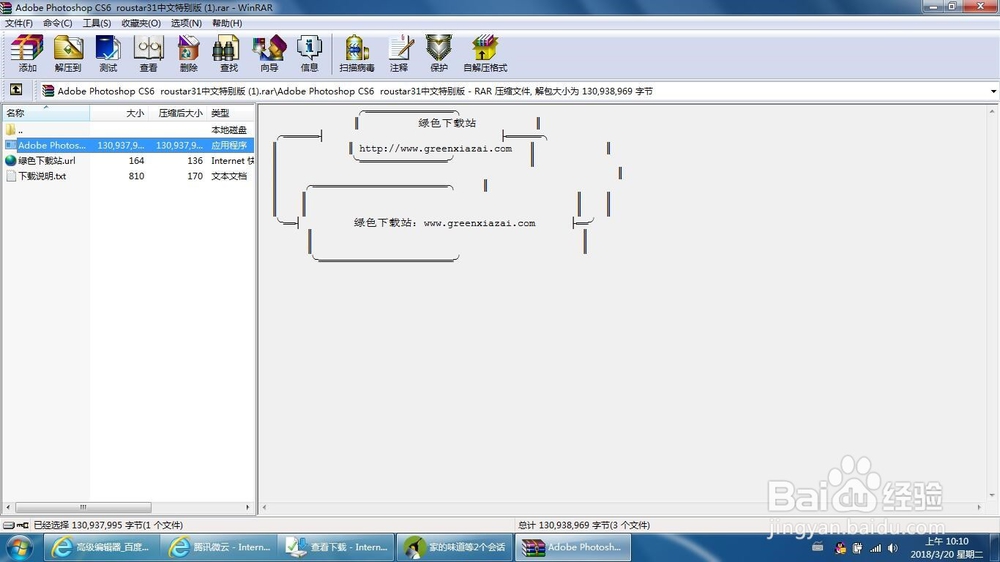Screen dimensions: 1000x562
Task: Sort by the 大小 column header
Action: coord(119,113)
